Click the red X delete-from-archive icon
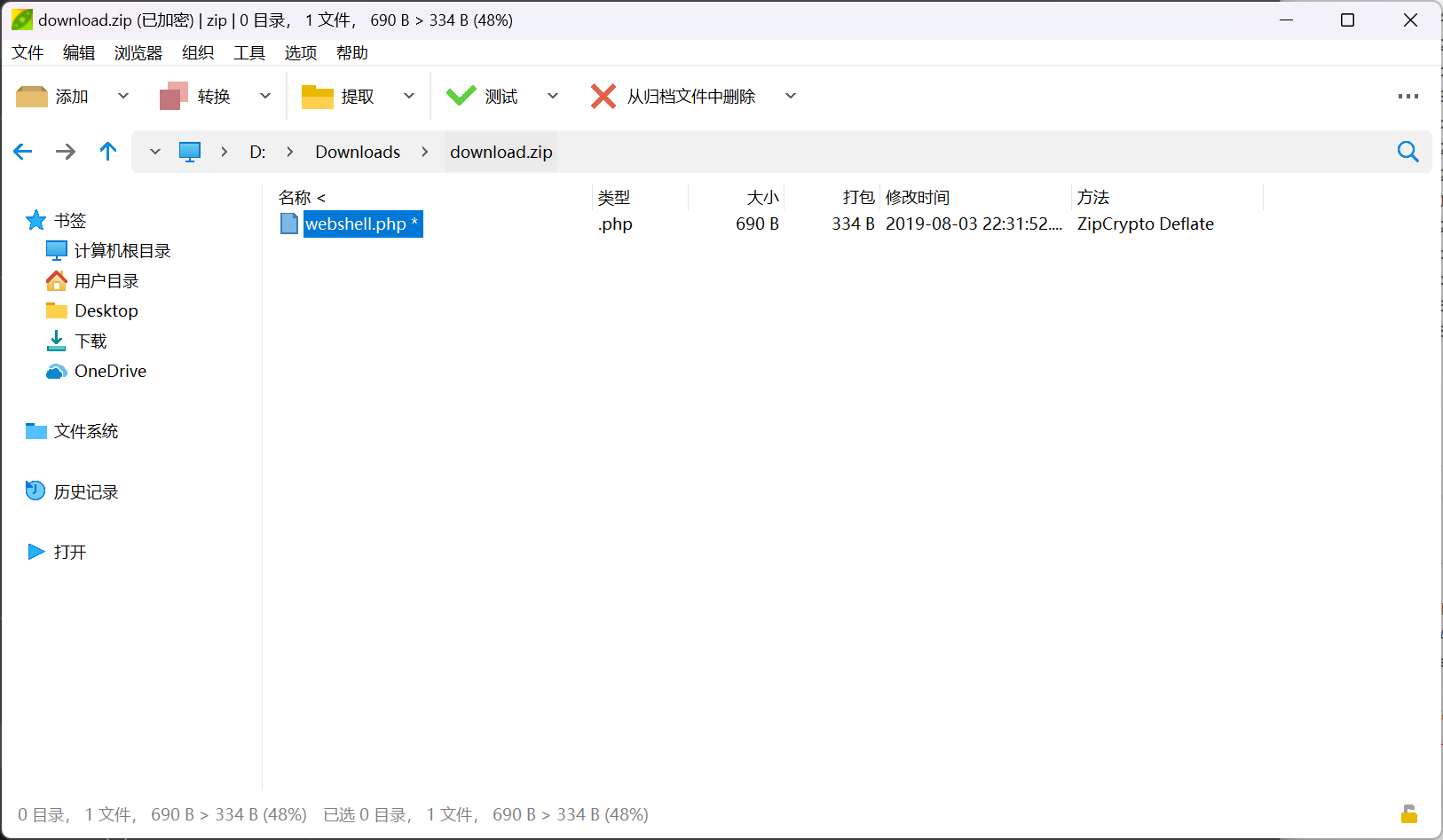1443x840 pixels. [603, 96]
